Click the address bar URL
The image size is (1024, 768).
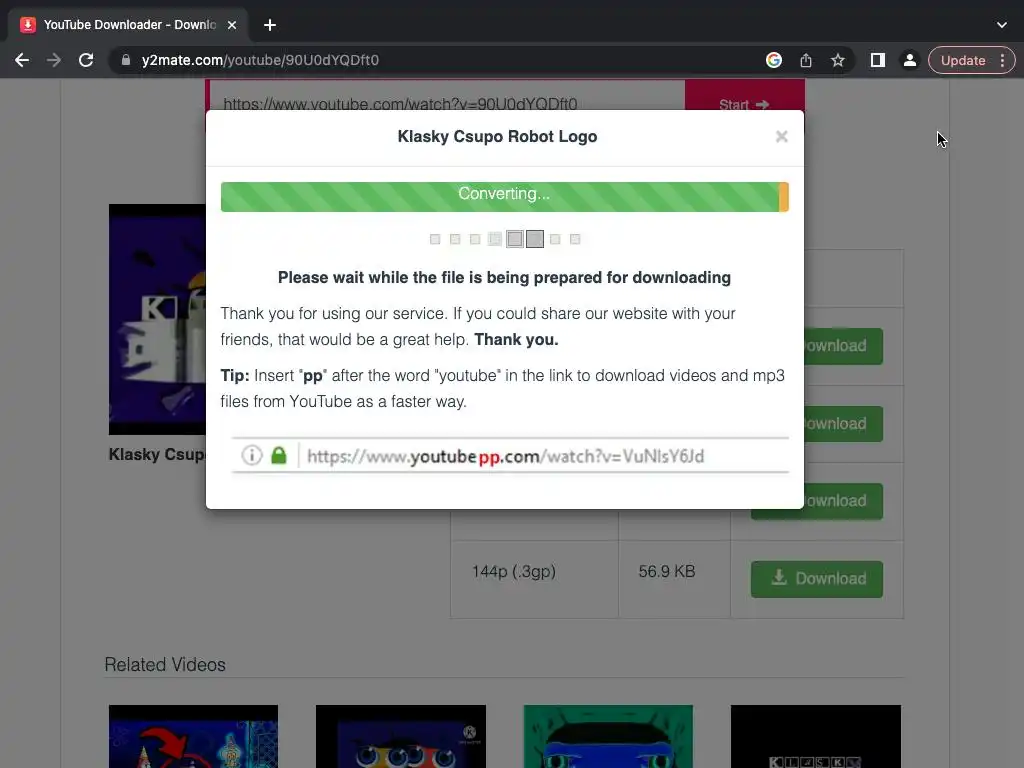(260, 60)
